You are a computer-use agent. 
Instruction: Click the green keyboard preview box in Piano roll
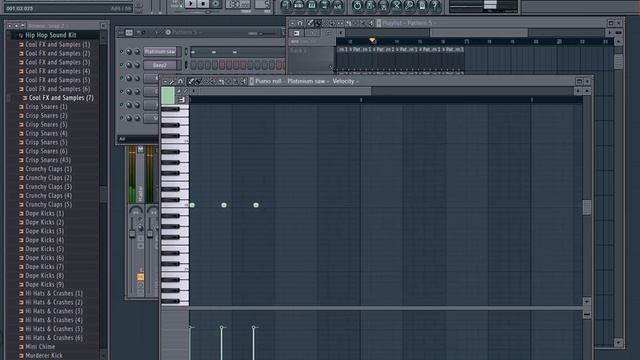coord(168,96)
